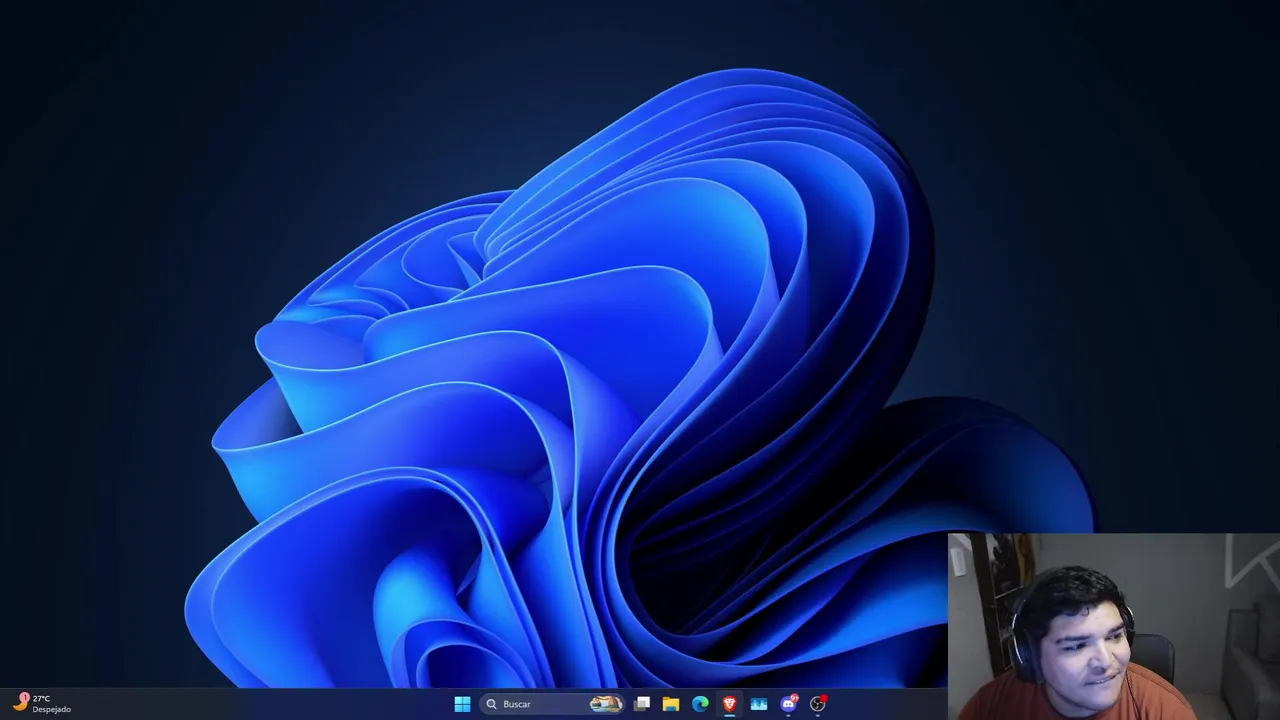Open the blue waveform app icon
Screen dimensions: 1280x720
tap(759, 704)
